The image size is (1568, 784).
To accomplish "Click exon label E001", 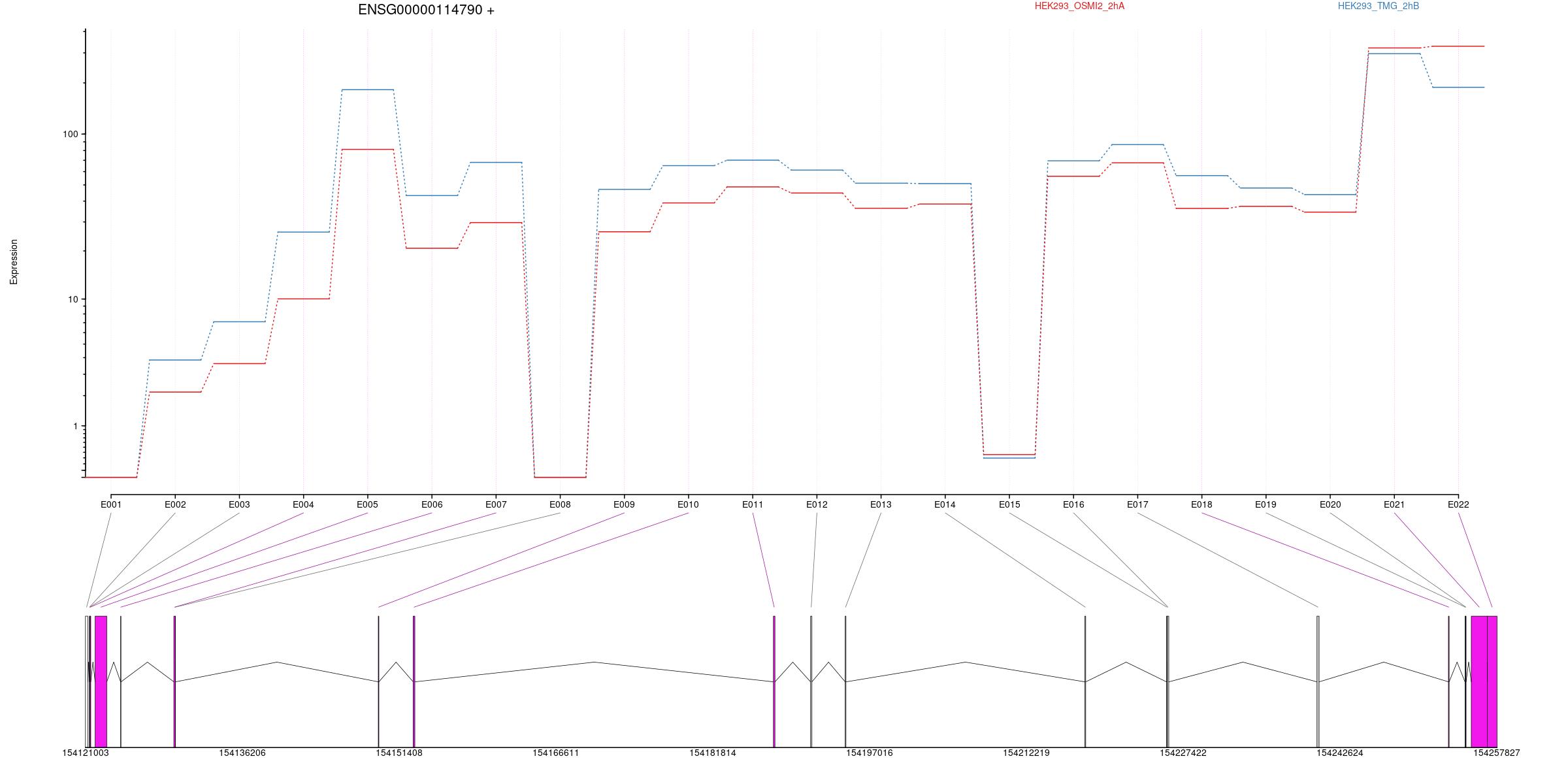I will pyautogui.click(x=111, y=504).
